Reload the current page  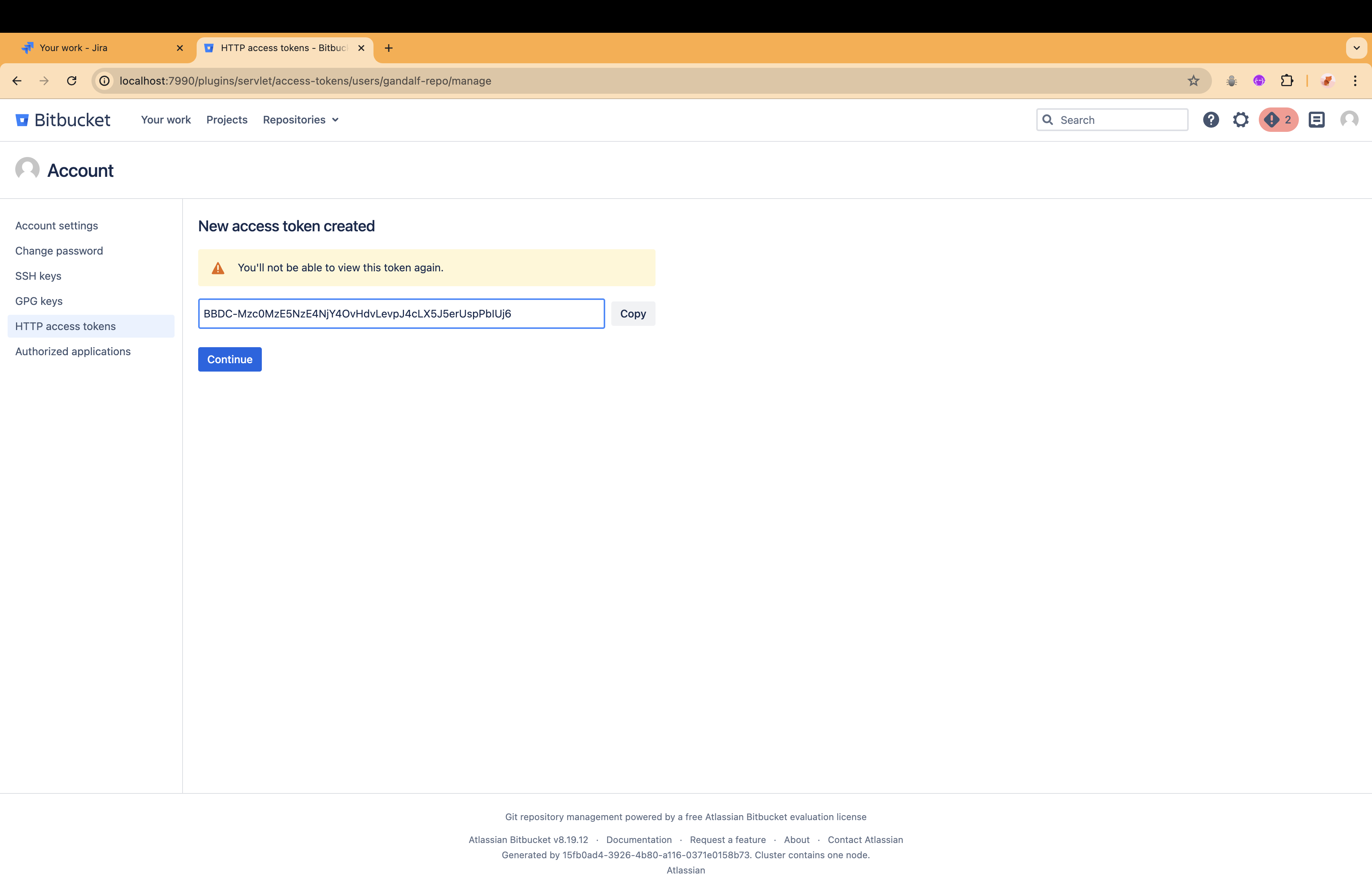tap(72, 81)
